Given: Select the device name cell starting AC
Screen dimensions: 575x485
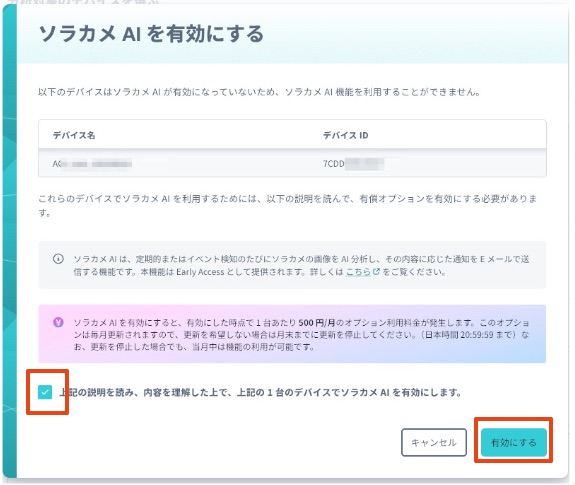Looking at the screenshot, I should (x=92, y=163).
